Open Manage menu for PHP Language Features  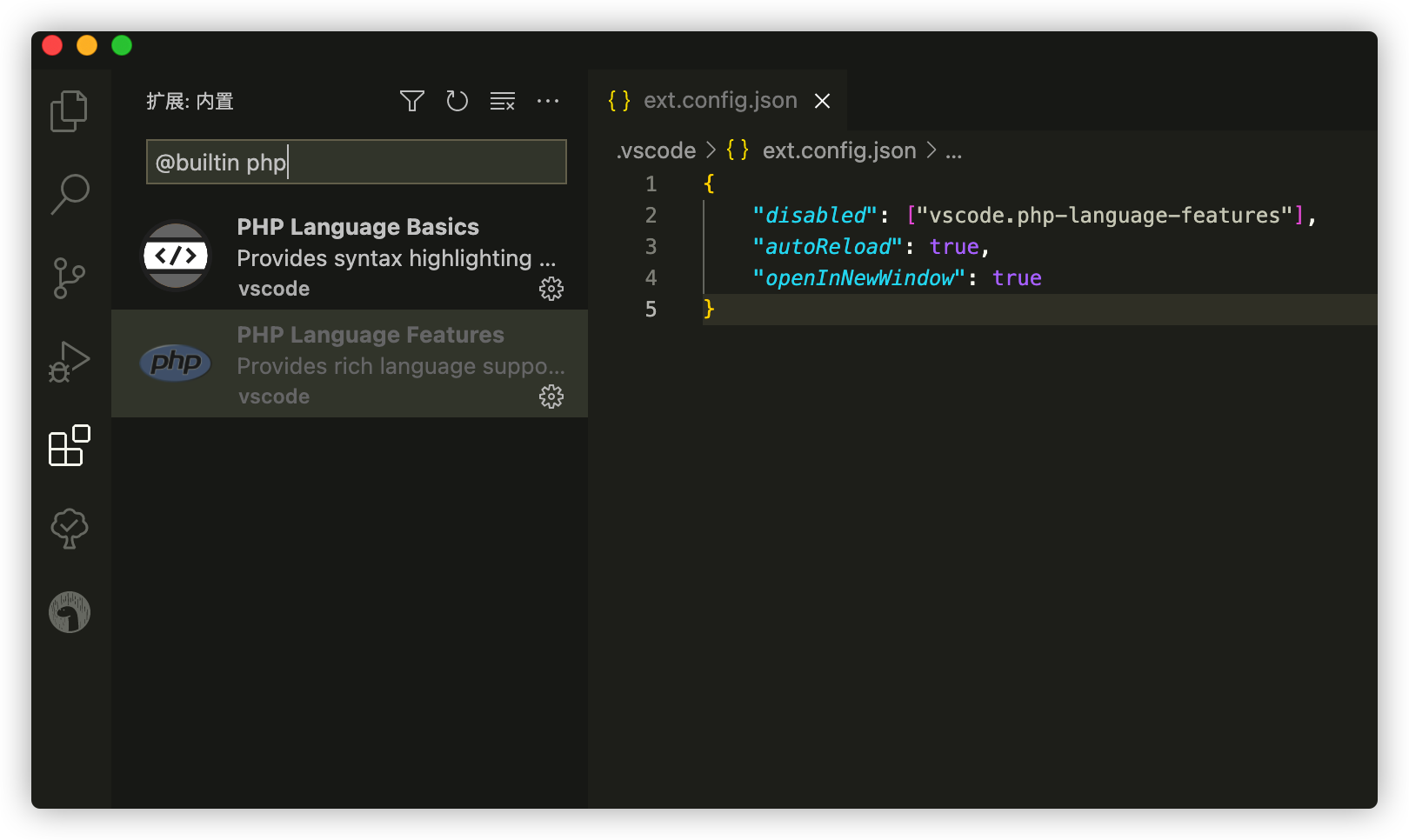[x=552, y=397]
